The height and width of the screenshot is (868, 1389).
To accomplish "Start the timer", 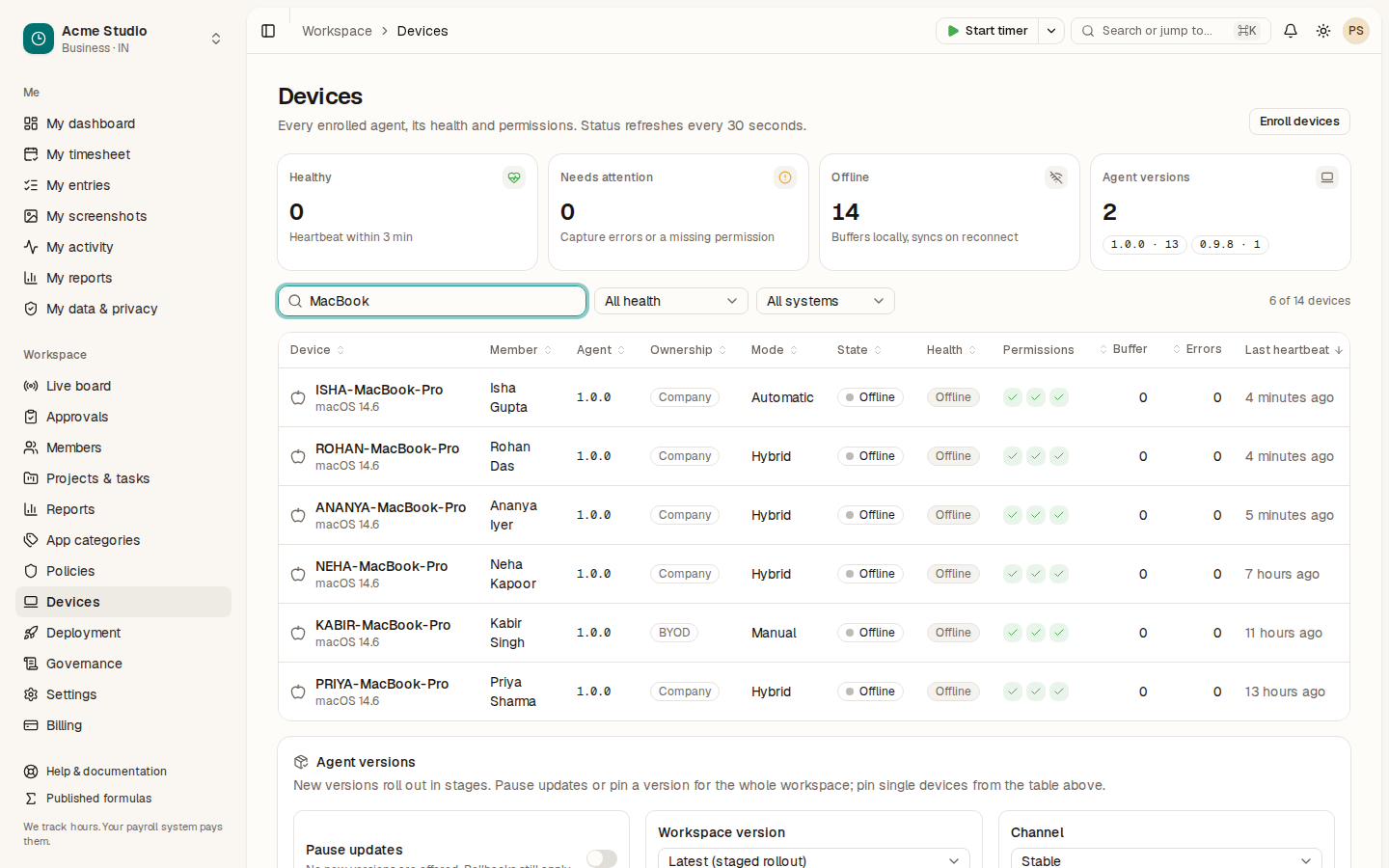I will (x=988, y=31).
